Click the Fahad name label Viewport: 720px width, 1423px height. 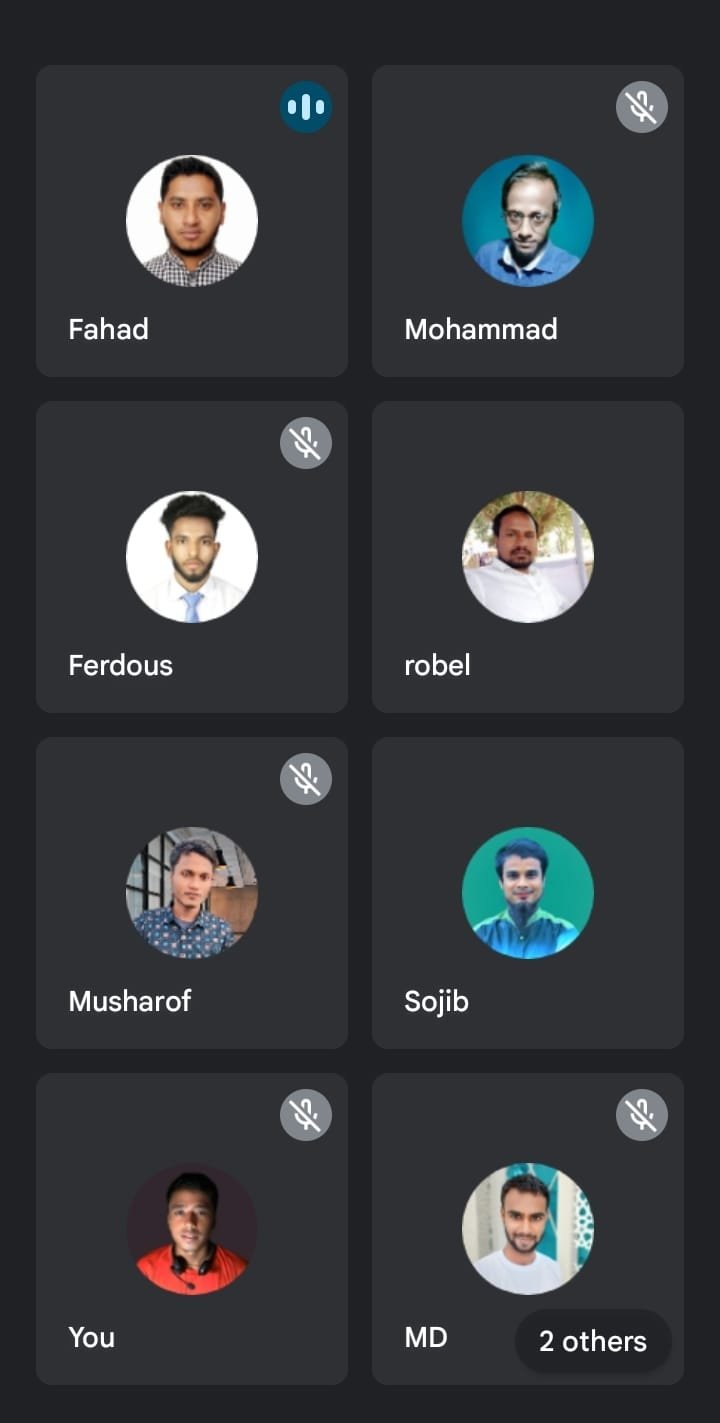coord(108,329)
